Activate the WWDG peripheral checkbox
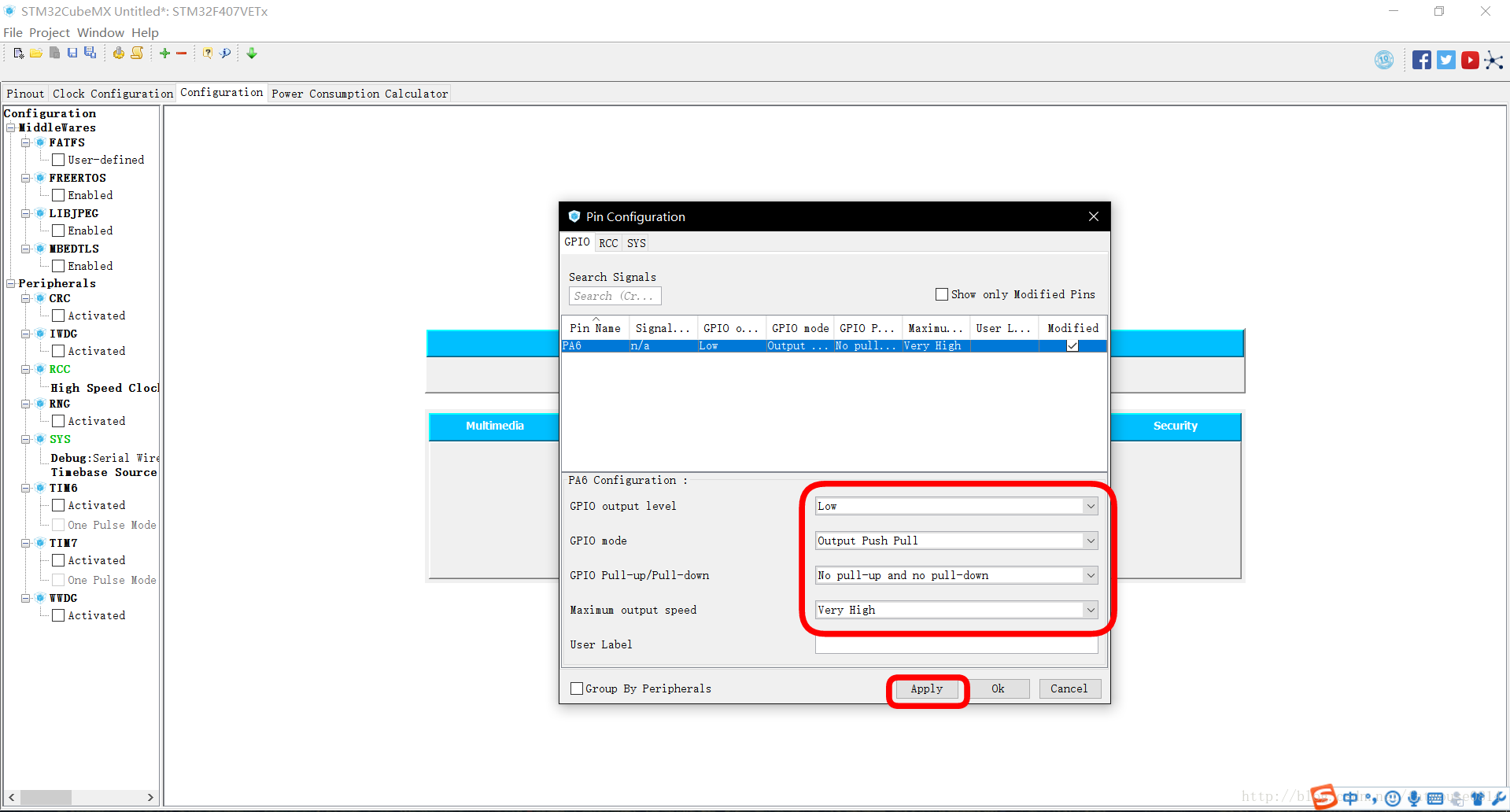 pos(58,615)
